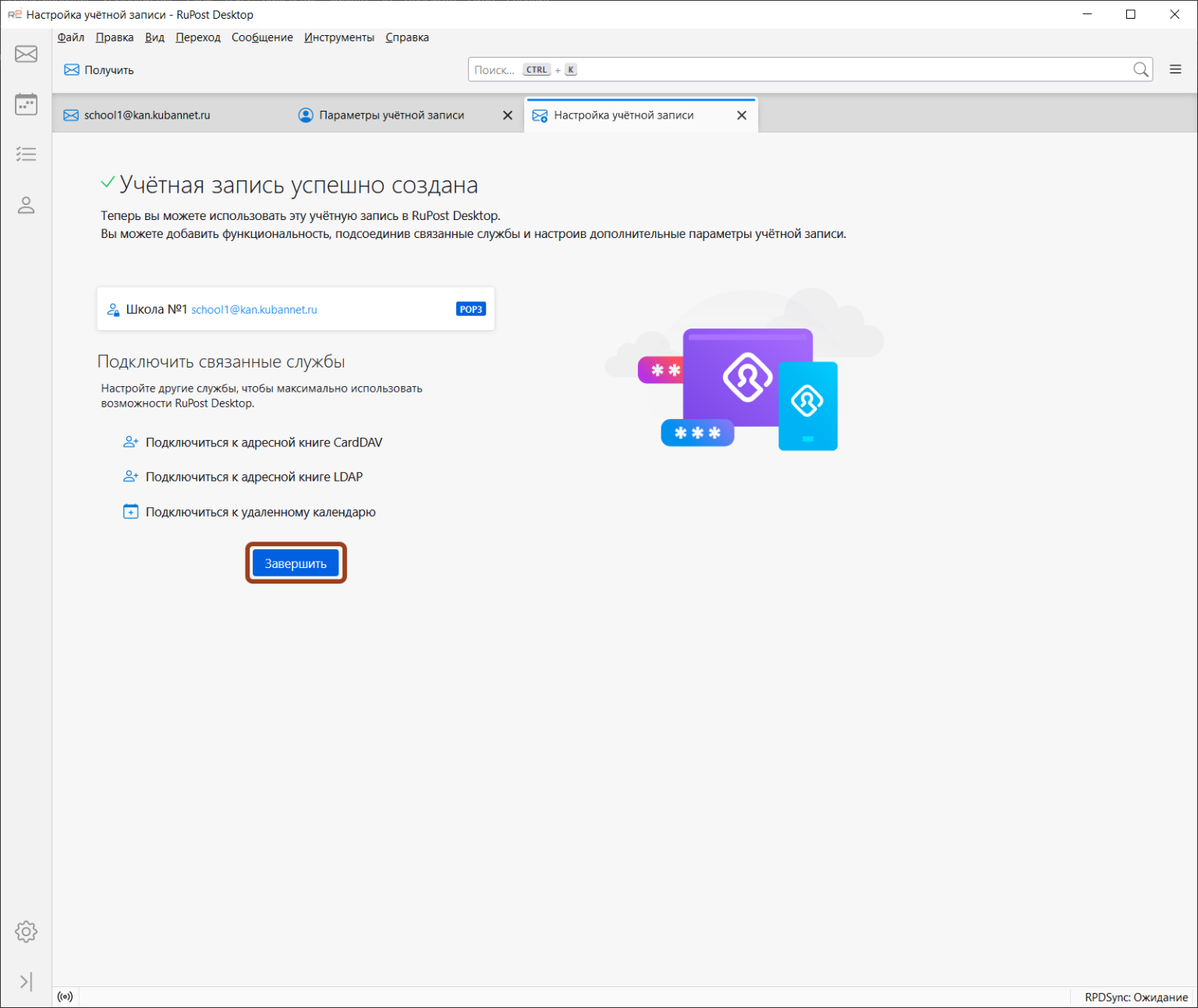The height and width of the screenshot is (1008, 1198).
Task: Close the RuPost Desktop window
Action: tap(1175, 14)
